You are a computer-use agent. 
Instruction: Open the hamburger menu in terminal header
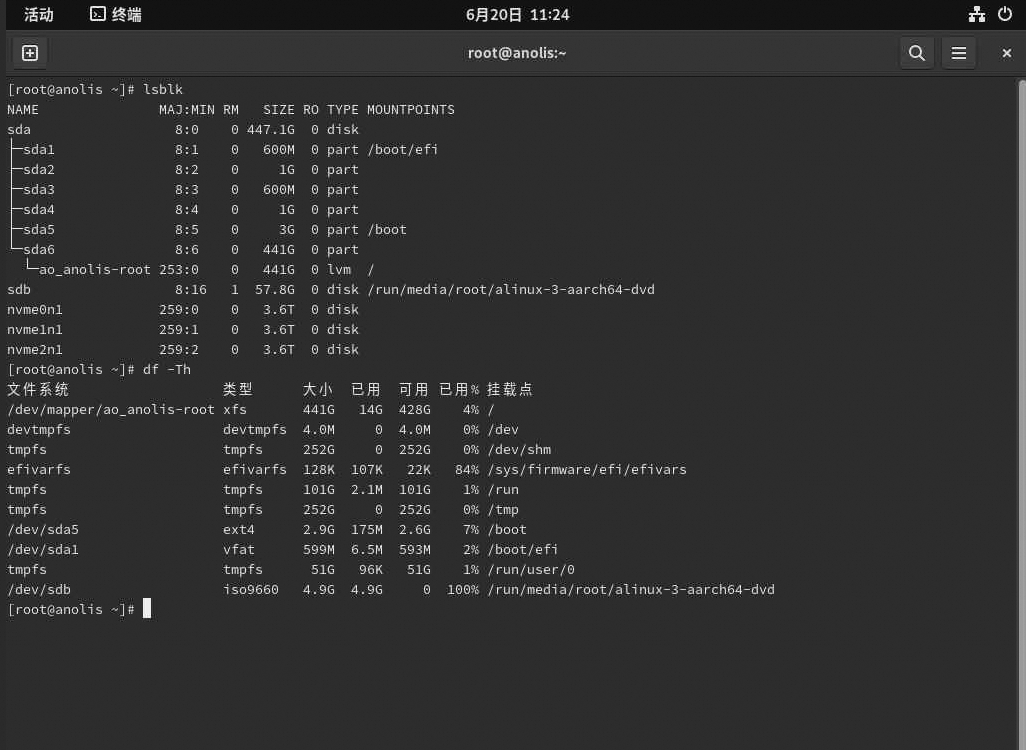click(x=958, y=53)
